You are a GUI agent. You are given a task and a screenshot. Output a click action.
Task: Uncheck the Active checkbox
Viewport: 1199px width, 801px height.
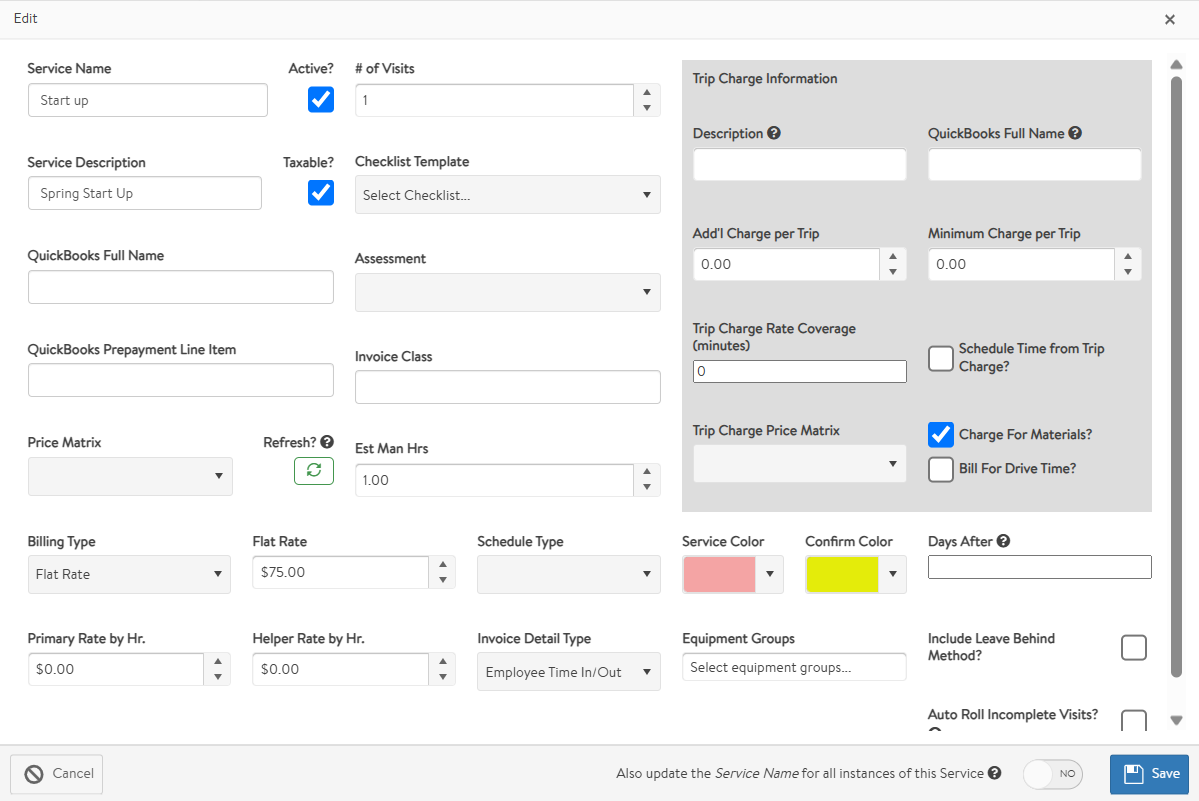pos(321,99)
